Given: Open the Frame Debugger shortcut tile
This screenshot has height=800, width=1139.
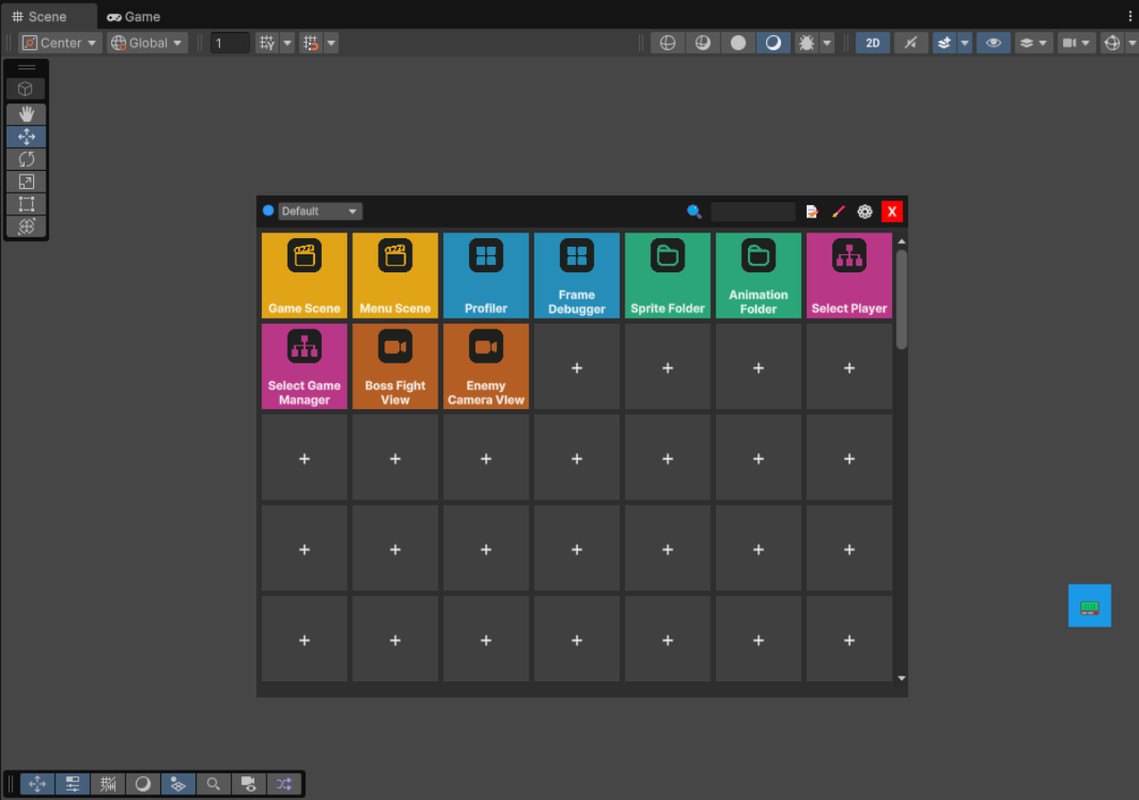Looking at the screenshot, I should pos(577,275).
